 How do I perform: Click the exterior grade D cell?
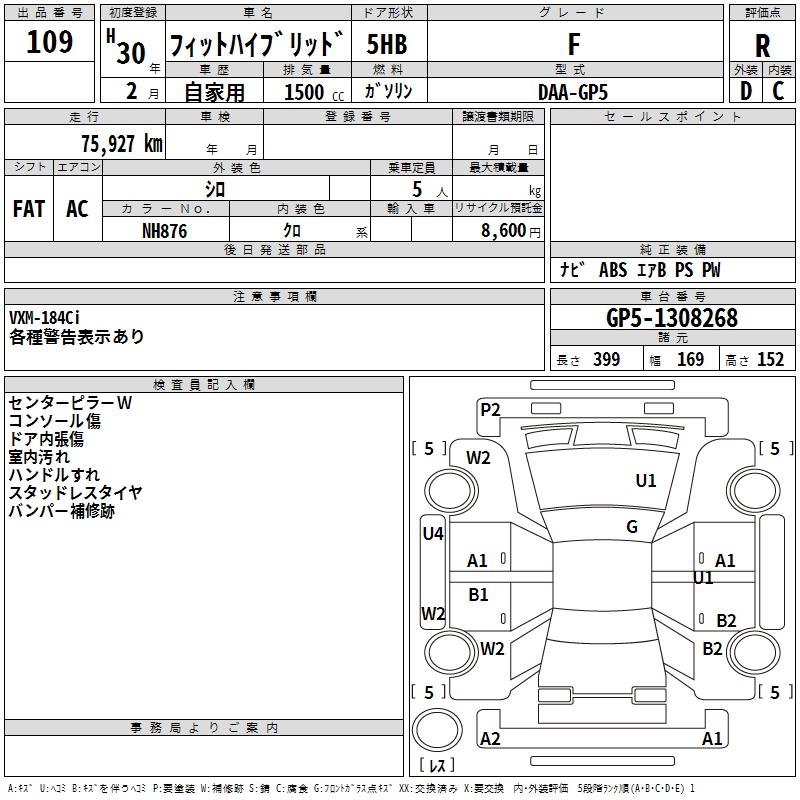745,90
